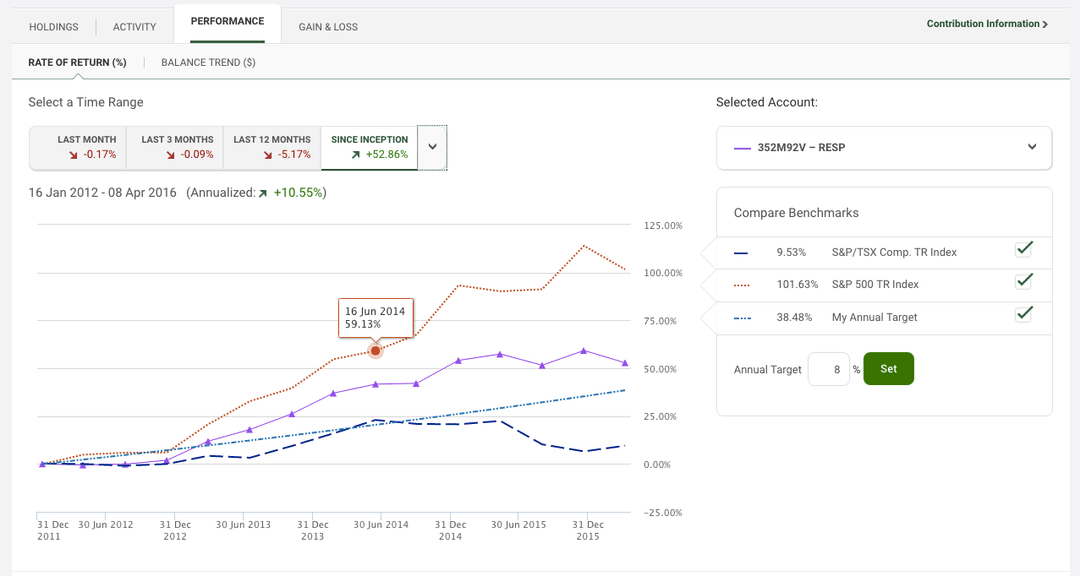Screen dimensions: 1080x576
Task: Uncheck the My Annual Target benchmark
Action: [x=1023, y=313]
